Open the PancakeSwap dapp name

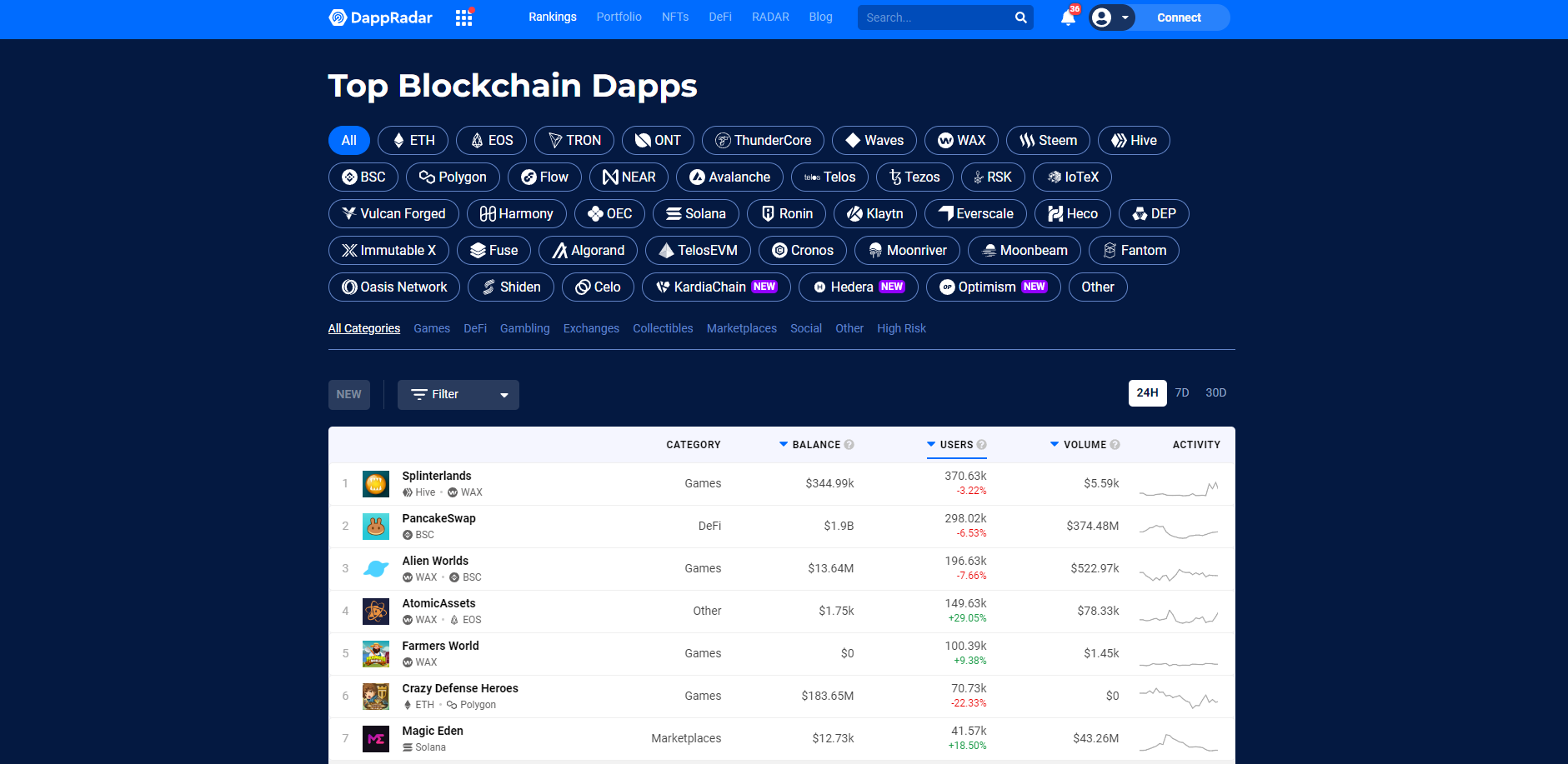[x=438, y=519]
